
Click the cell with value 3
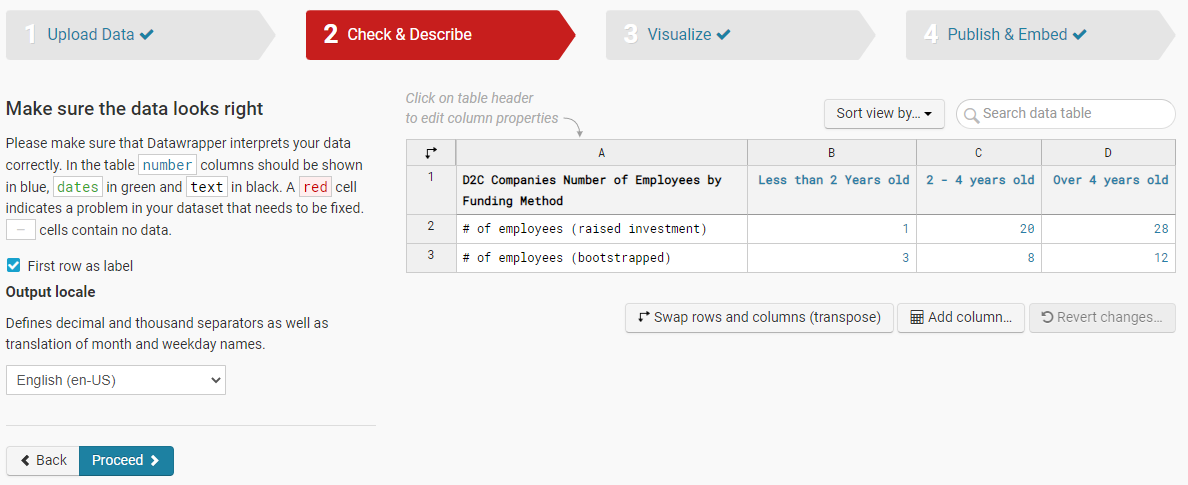tap(831, 257)
